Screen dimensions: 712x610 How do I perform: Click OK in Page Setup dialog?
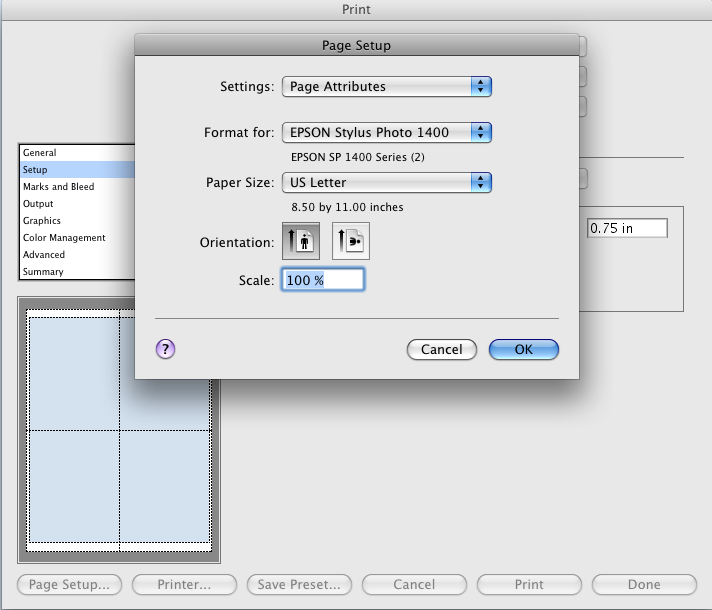tap(524, 349)
